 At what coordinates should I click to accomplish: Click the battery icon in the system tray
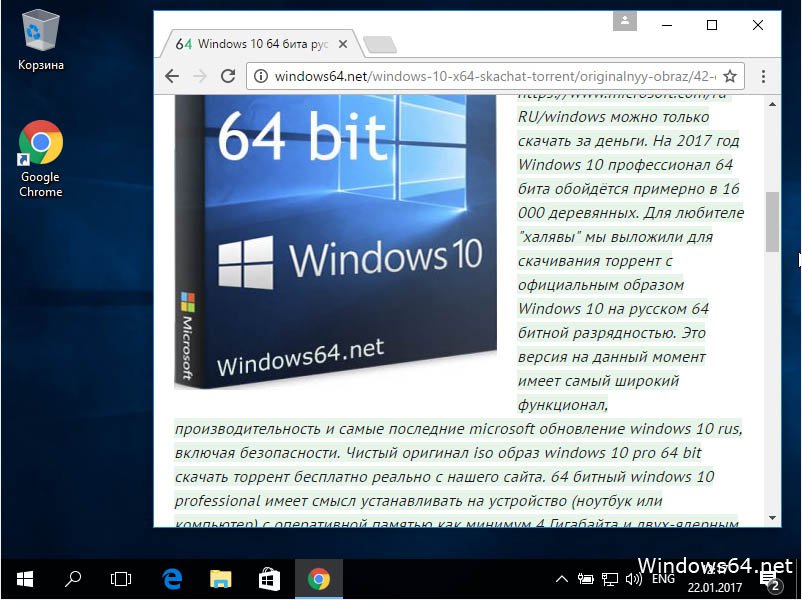point(585,579)
